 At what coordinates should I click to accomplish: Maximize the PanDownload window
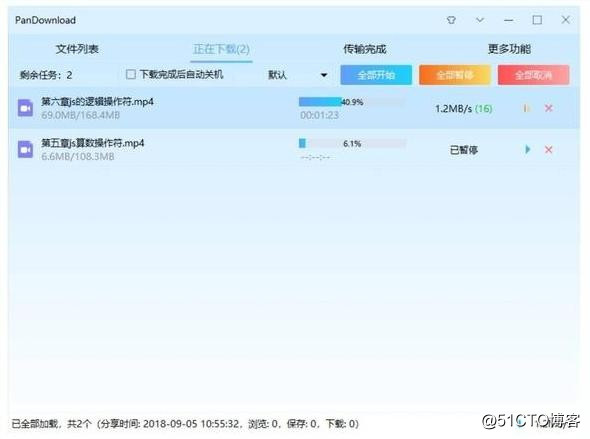click(x=537, y=20)
